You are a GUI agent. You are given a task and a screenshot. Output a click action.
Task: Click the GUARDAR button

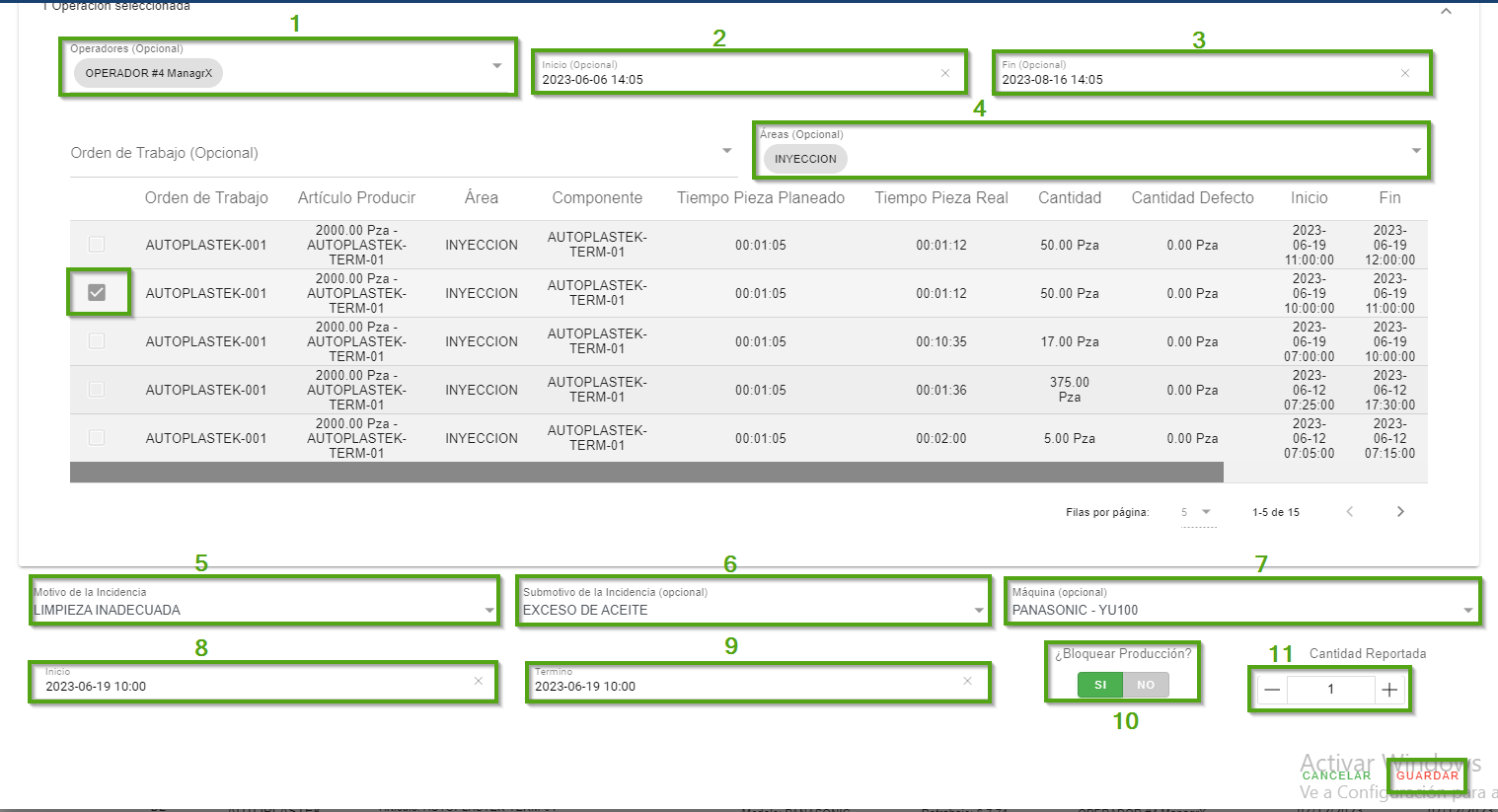pos(1427,775)
